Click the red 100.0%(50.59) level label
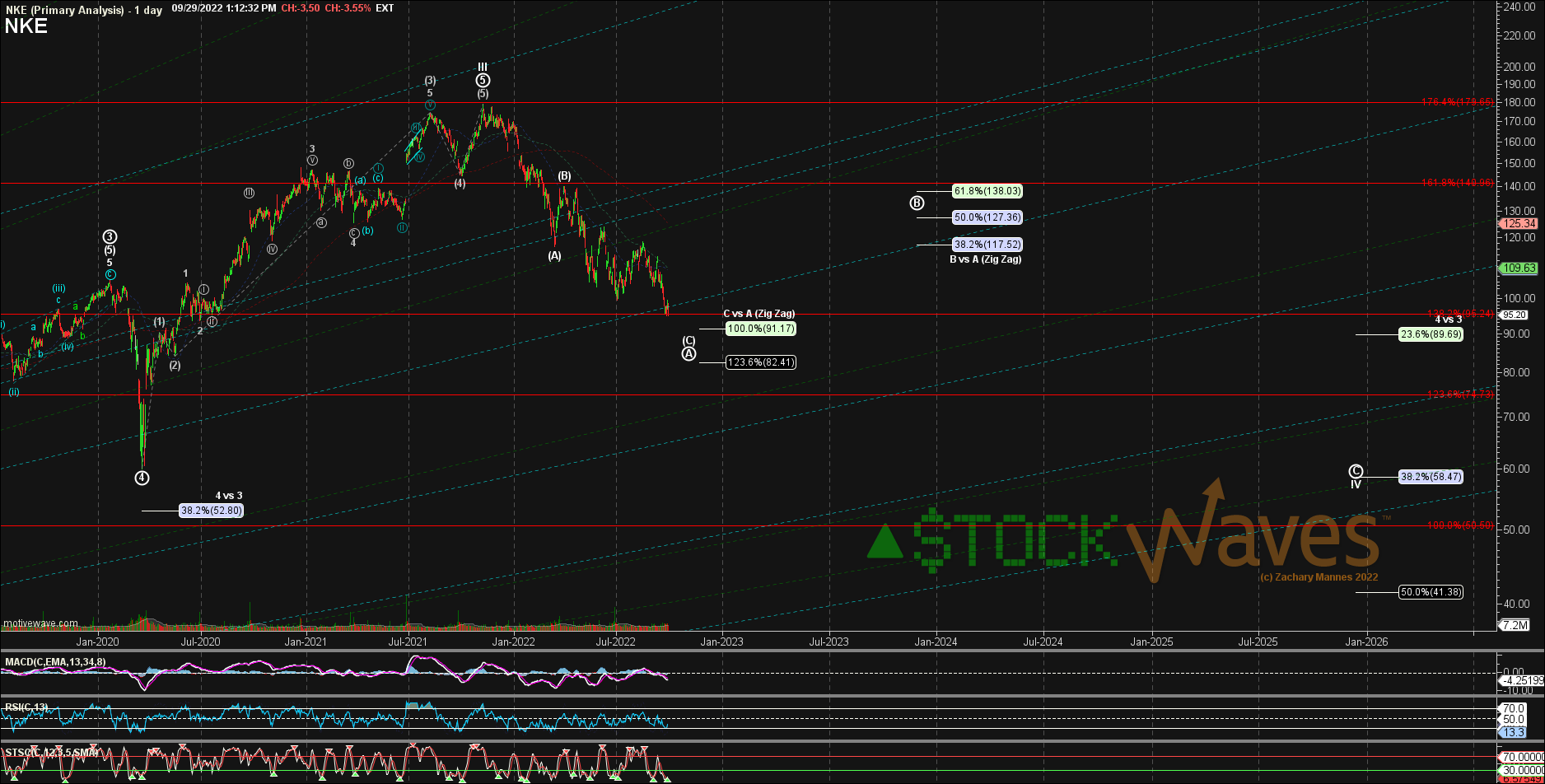Image resolution: width=1545 pixels, height=784 pixels. tap(1460, 525)
